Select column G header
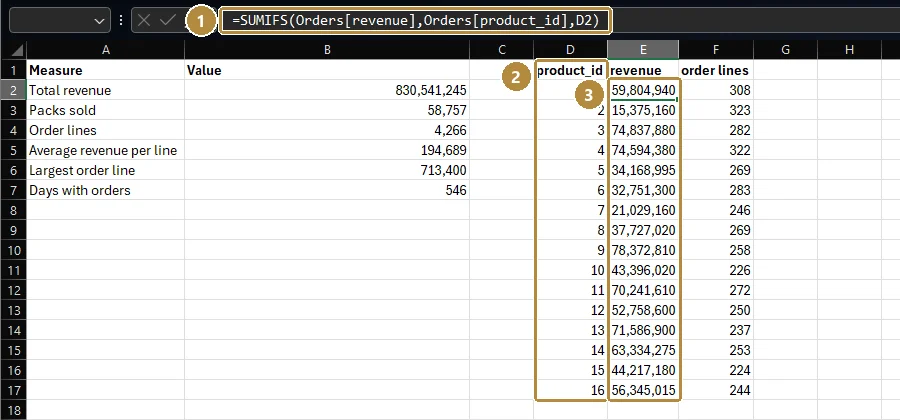The height and width of the screenshot is (420, 900). pos(785,50)
